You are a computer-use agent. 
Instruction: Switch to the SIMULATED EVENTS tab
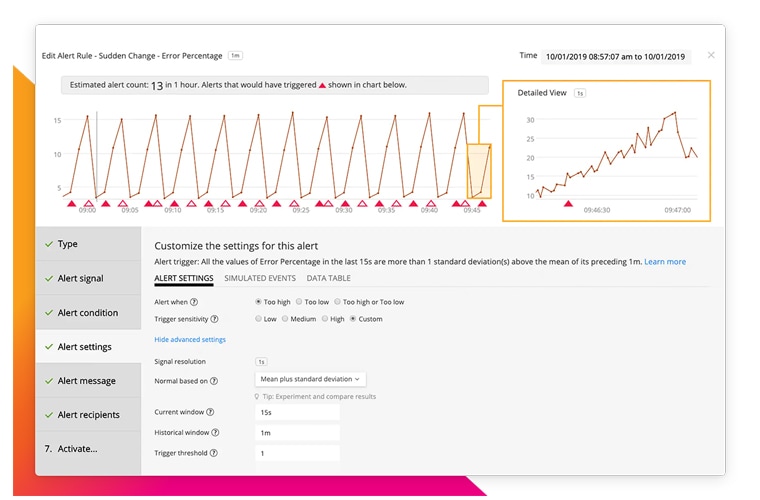coord(260,278)
